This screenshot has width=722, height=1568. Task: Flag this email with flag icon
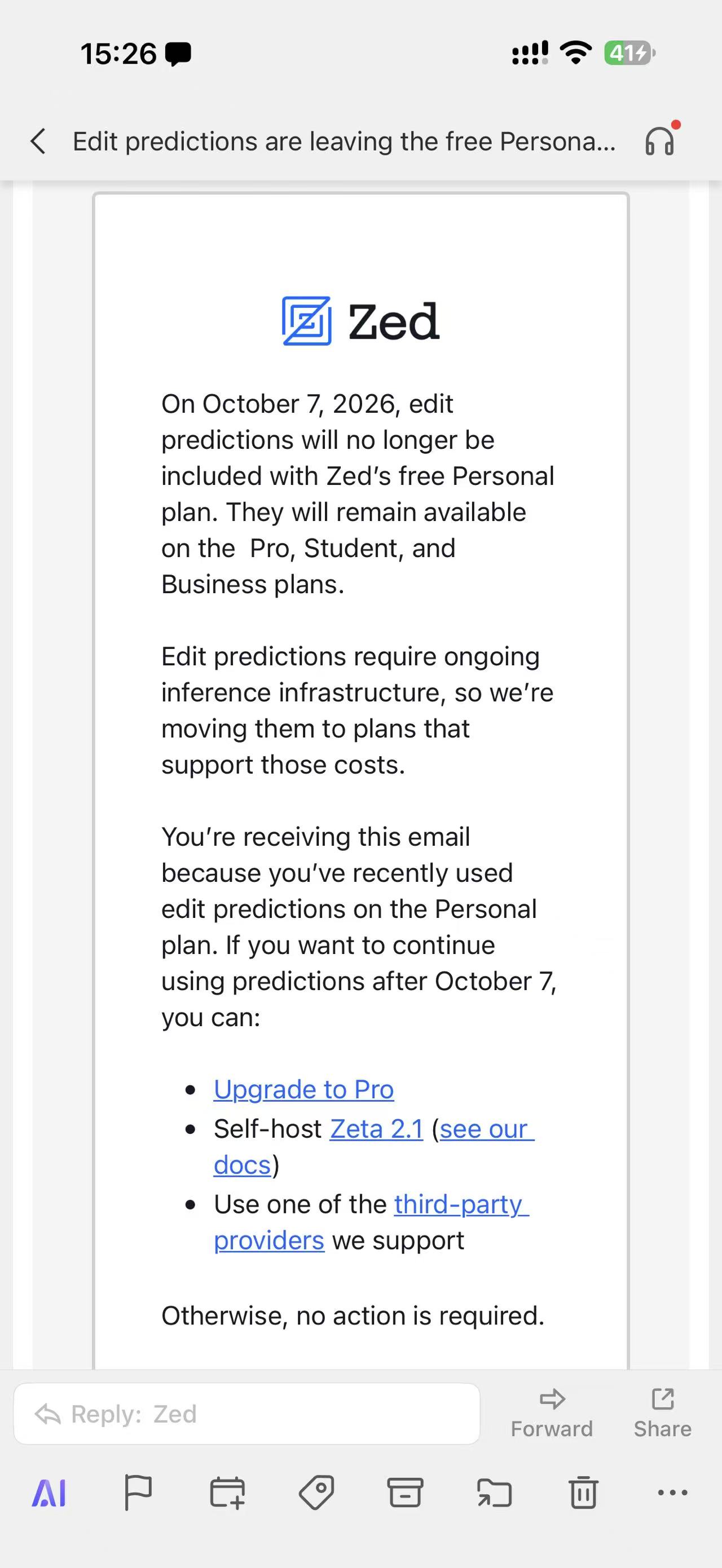(x=138, y=1492)
